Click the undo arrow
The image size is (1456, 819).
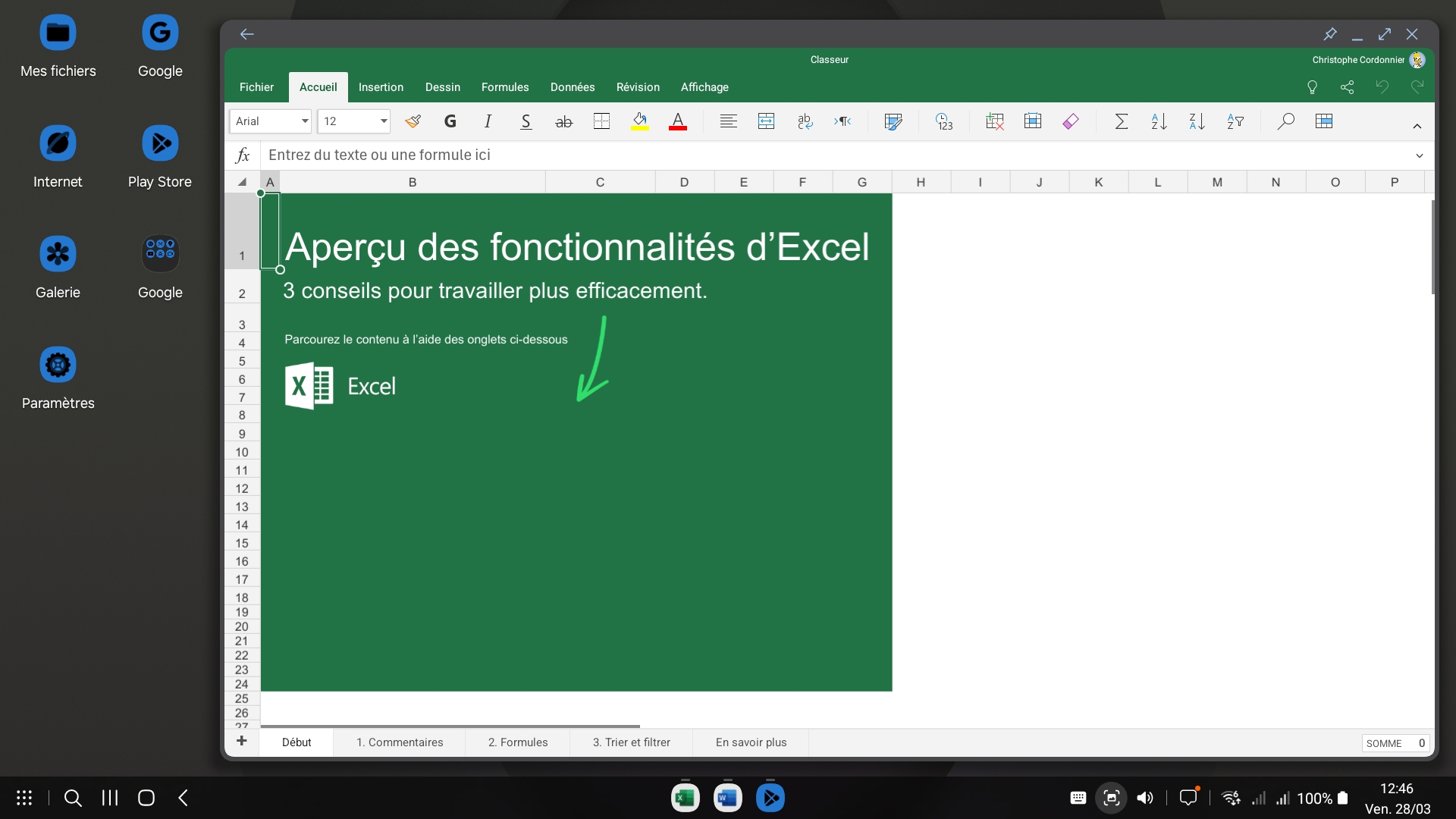tap(1382, 87)
